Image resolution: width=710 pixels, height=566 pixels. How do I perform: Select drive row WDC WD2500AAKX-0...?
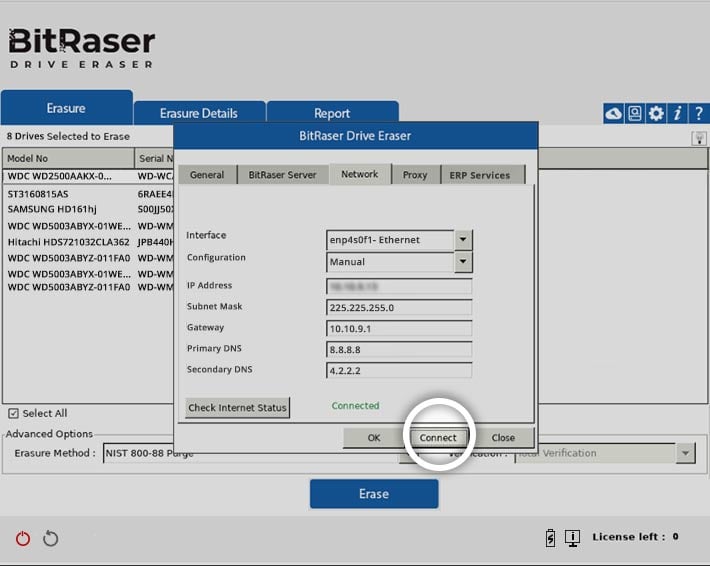point(89,176)
